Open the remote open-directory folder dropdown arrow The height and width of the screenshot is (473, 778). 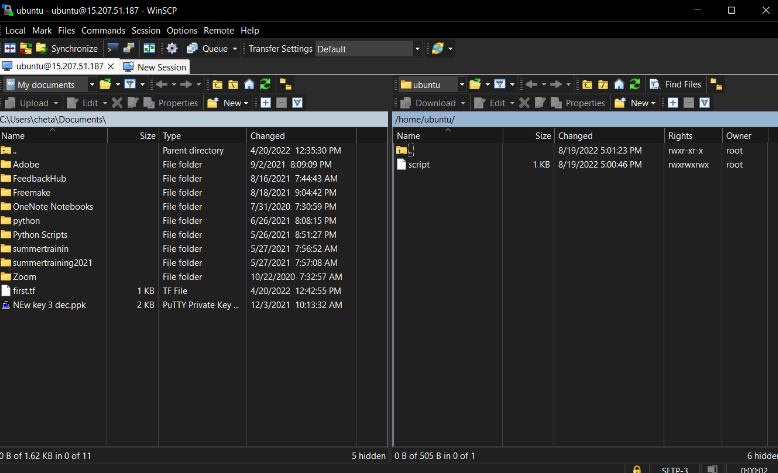point(488,84)
